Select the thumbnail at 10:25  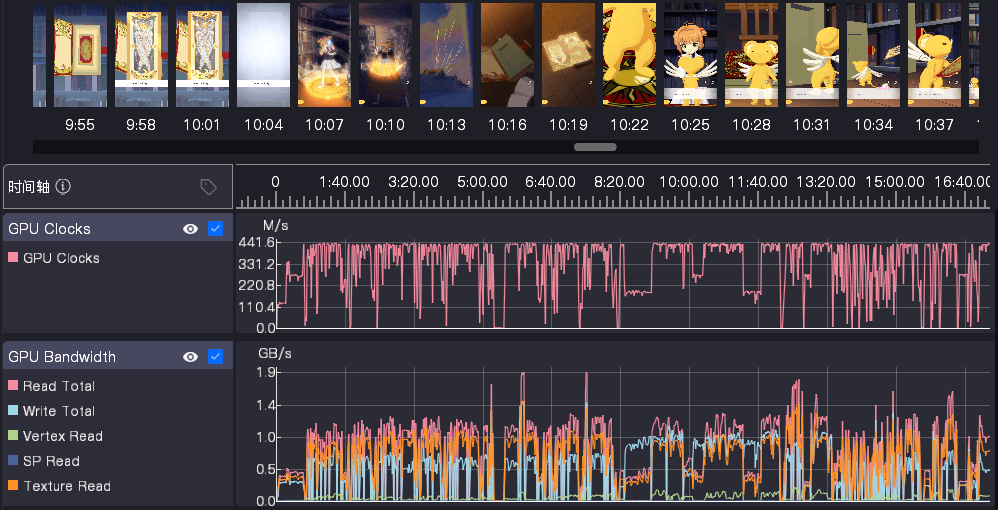pos(690,55)
